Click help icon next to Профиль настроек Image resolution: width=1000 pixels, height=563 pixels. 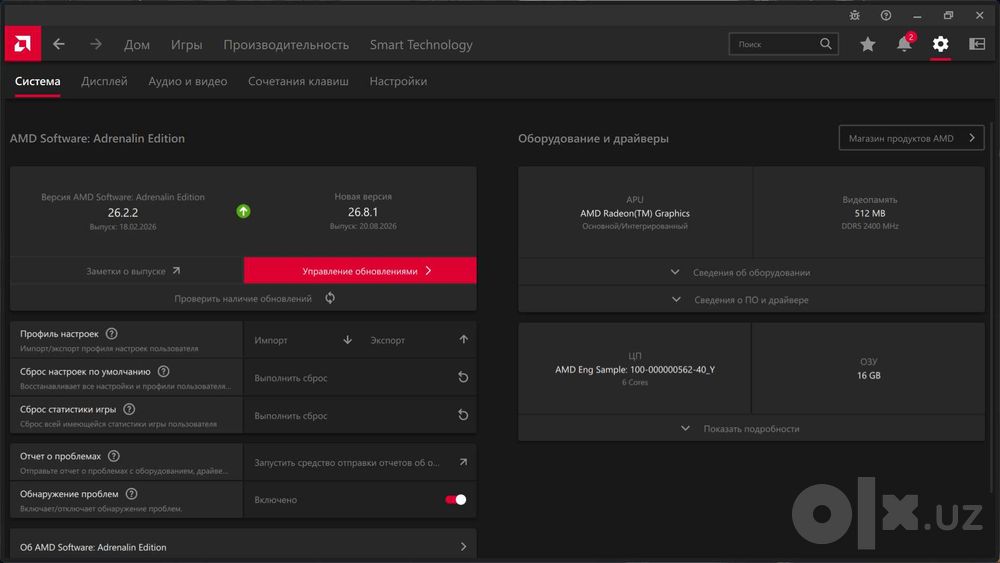click(112, 333)
